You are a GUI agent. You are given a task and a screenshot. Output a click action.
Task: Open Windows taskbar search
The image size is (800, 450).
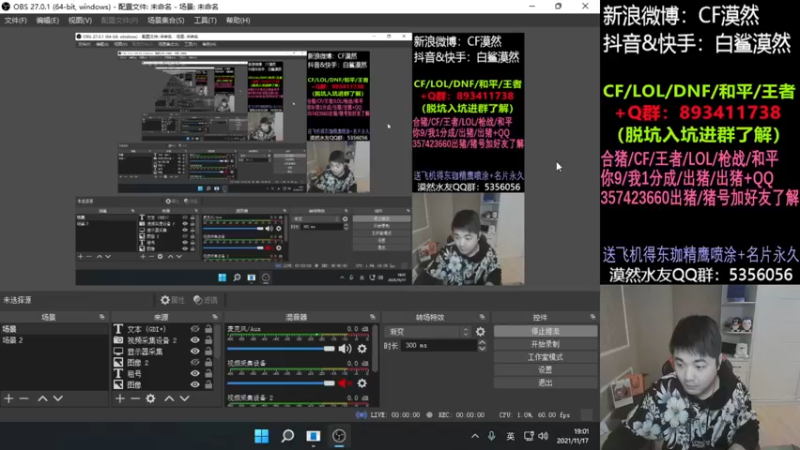coord(288,436)
